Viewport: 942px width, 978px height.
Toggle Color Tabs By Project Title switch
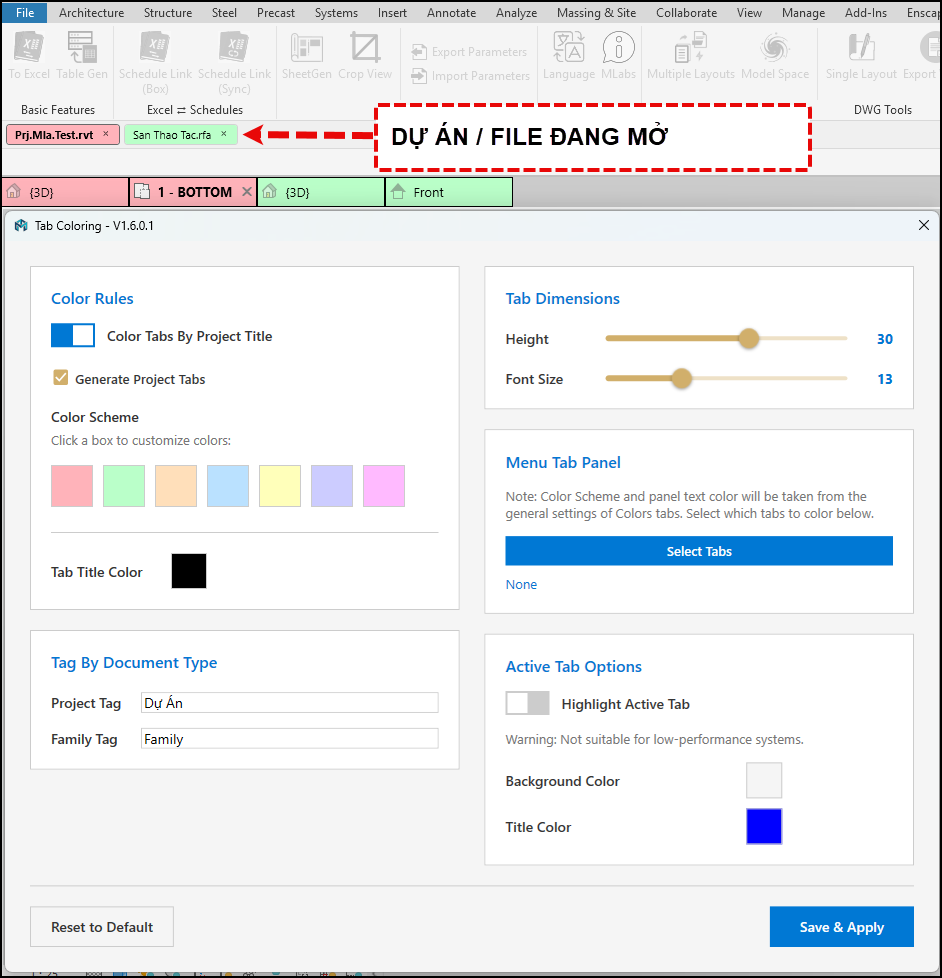coord(73,335)
